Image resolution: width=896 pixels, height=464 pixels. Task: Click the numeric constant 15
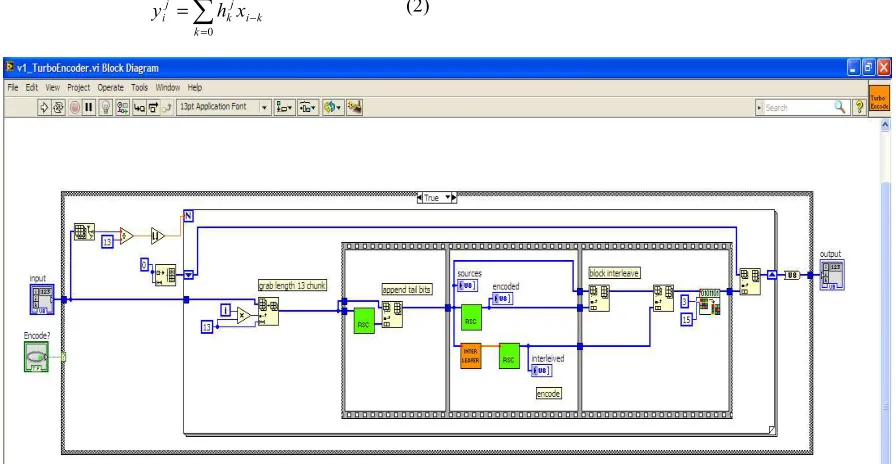pos(687,319)
